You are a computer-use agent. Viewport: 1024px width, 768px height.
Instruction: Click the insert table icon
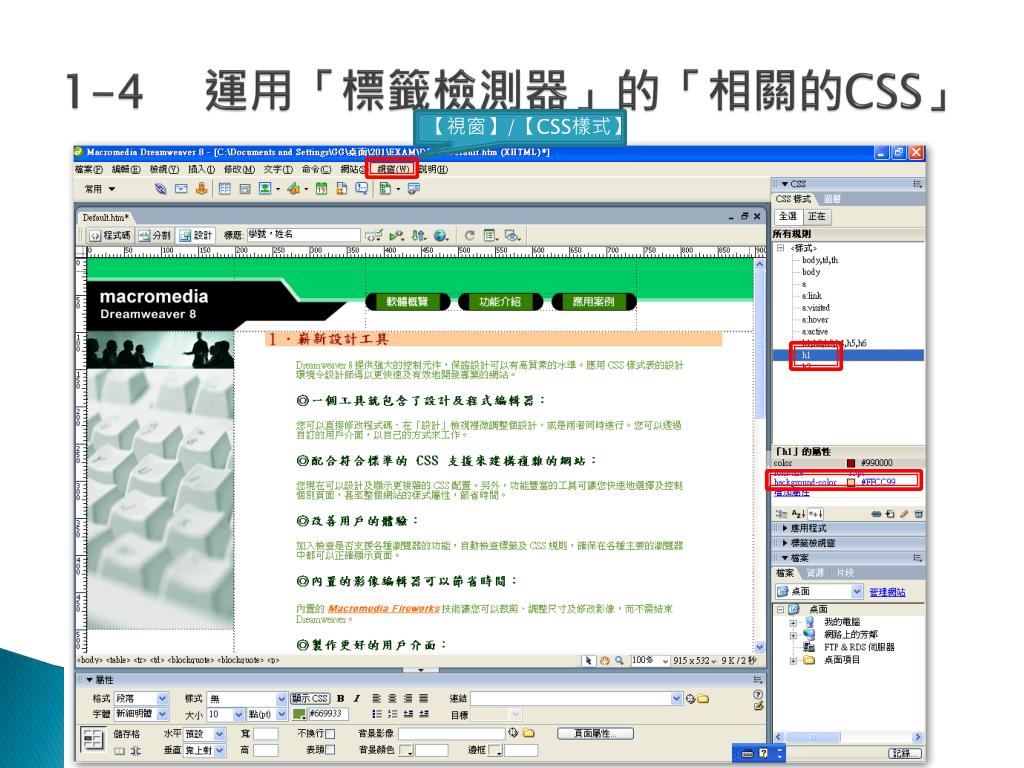[x=225, y=189]
